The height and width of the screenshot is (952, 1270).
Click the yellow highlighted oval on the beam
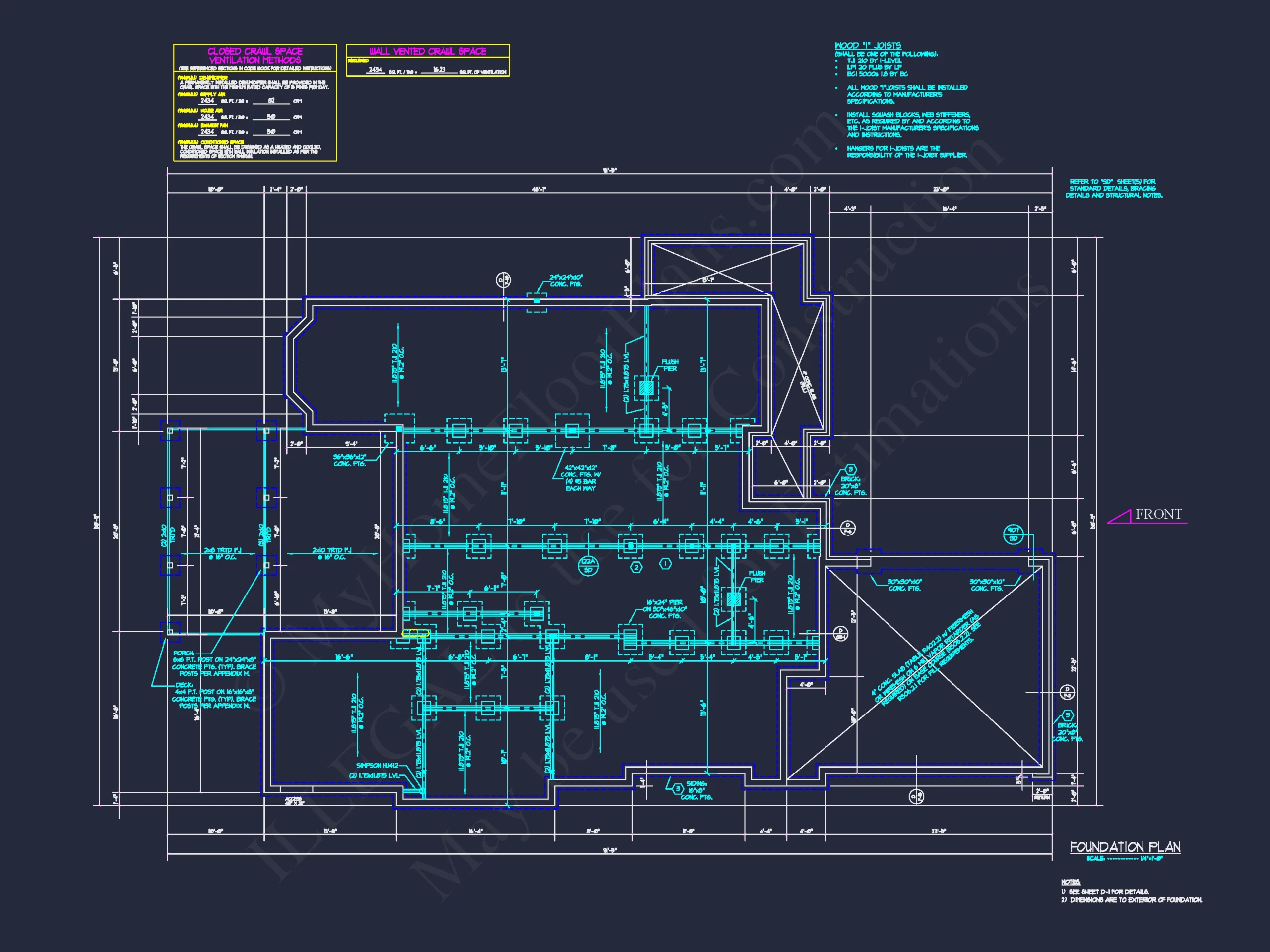pyautogui.click(x=415, y=633)
